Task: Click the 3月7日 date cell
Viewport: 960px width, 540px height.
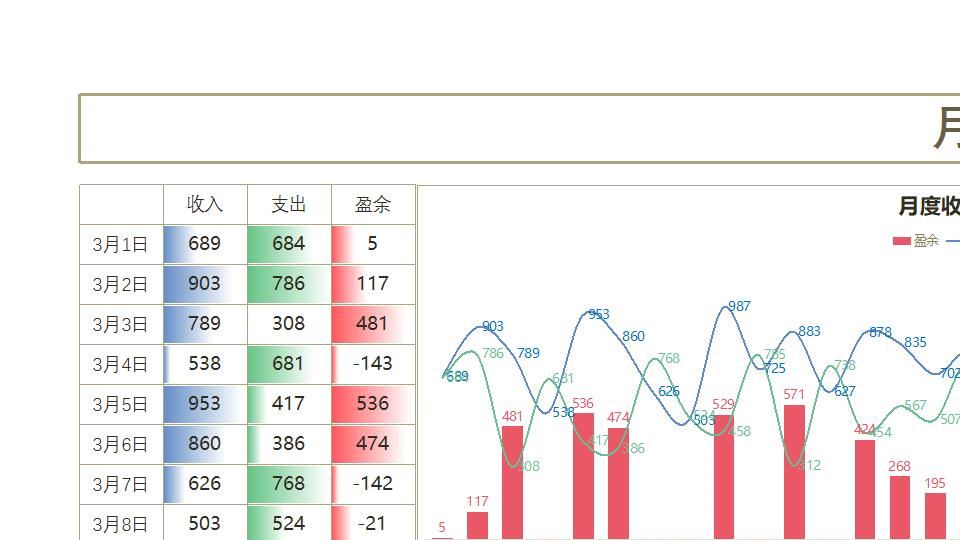Action: coord(121,485)
